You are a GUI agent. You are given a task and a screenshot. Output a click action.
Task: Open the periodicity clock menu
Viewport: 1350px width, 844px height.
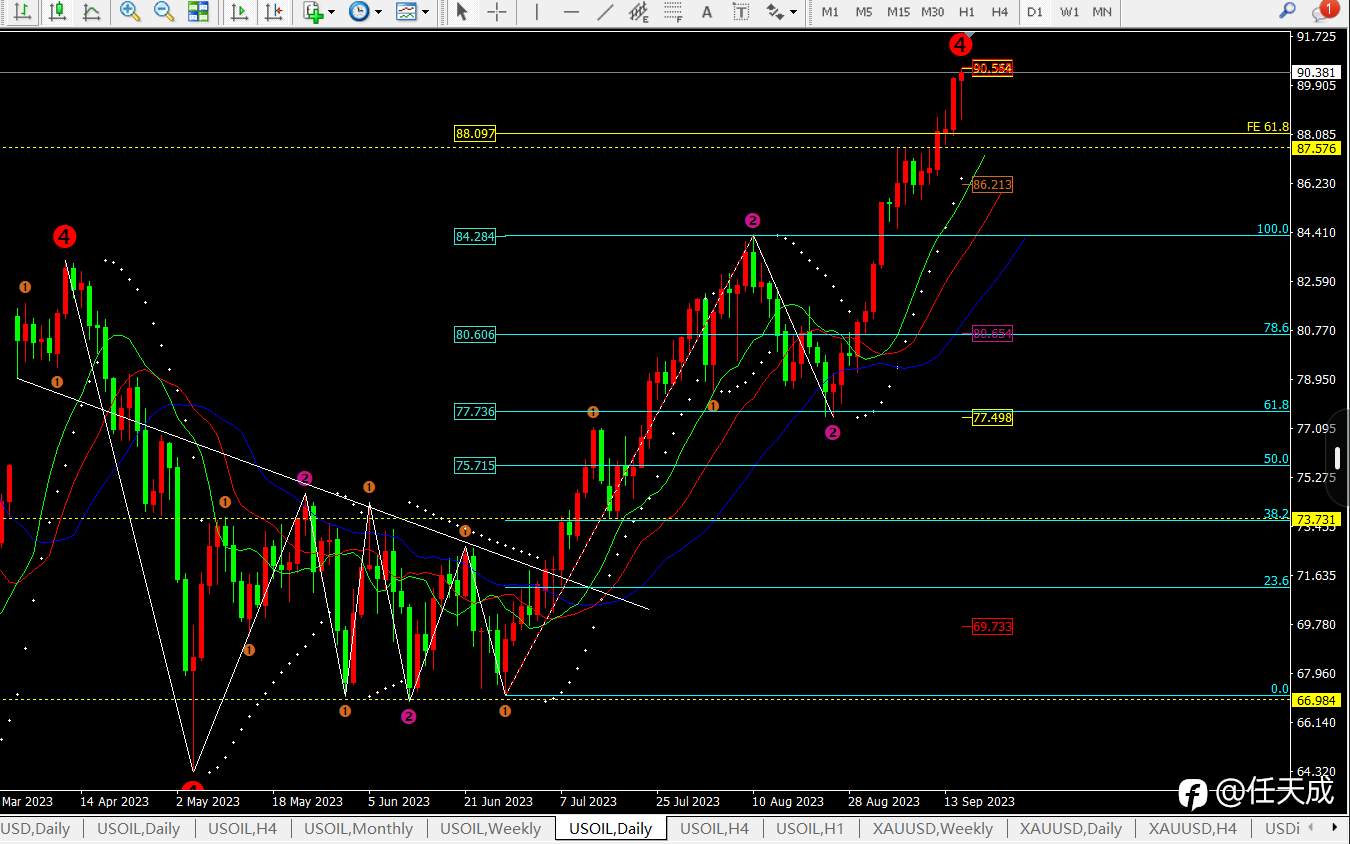[358, 12]
